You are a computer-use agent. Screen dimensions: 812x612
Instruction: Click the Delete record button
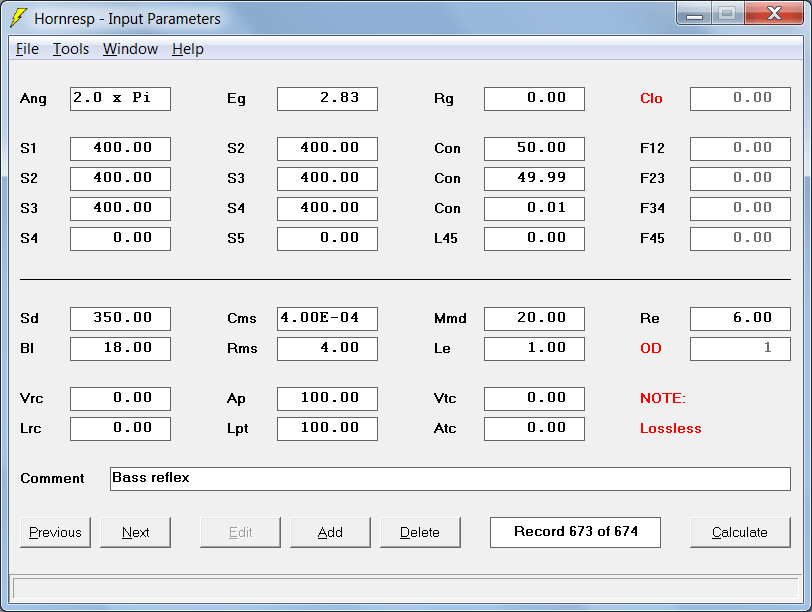420,532
